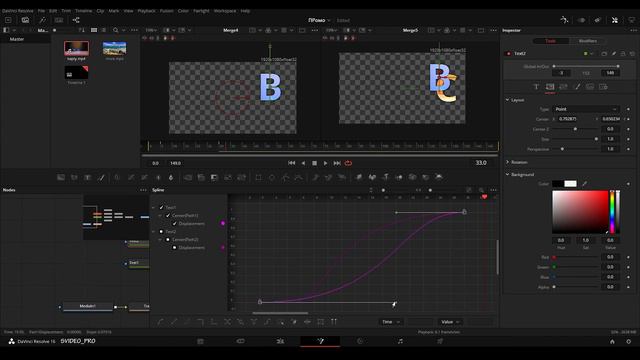
Task: Toggle Displacement checkbox under CenterPath1
Action: click(x=175, y=224)
